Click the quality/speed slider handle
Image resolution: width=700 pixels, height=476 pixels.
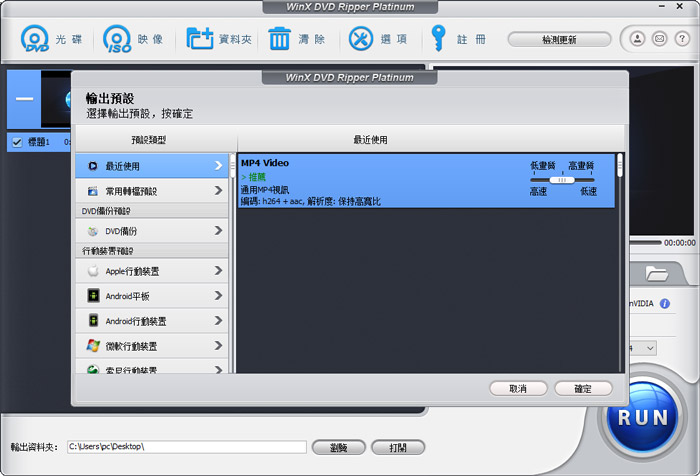563,180
